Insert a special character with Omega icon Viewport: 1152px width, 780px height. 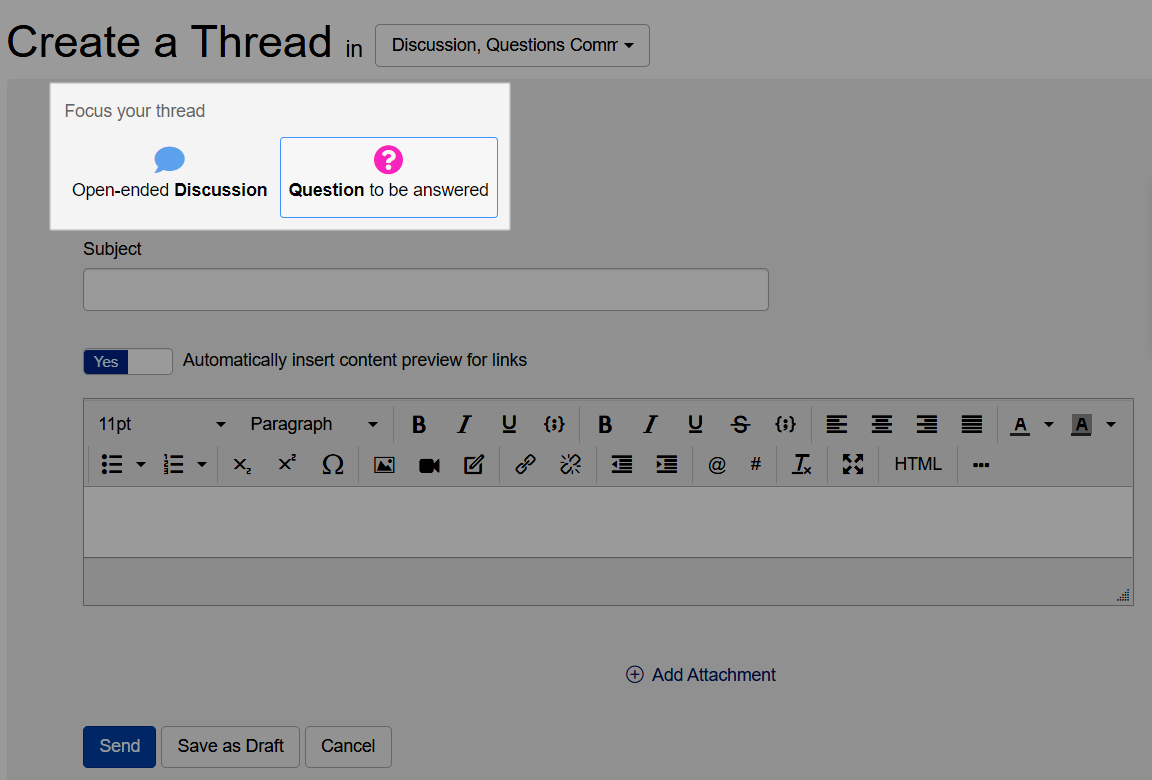[333, 464]
